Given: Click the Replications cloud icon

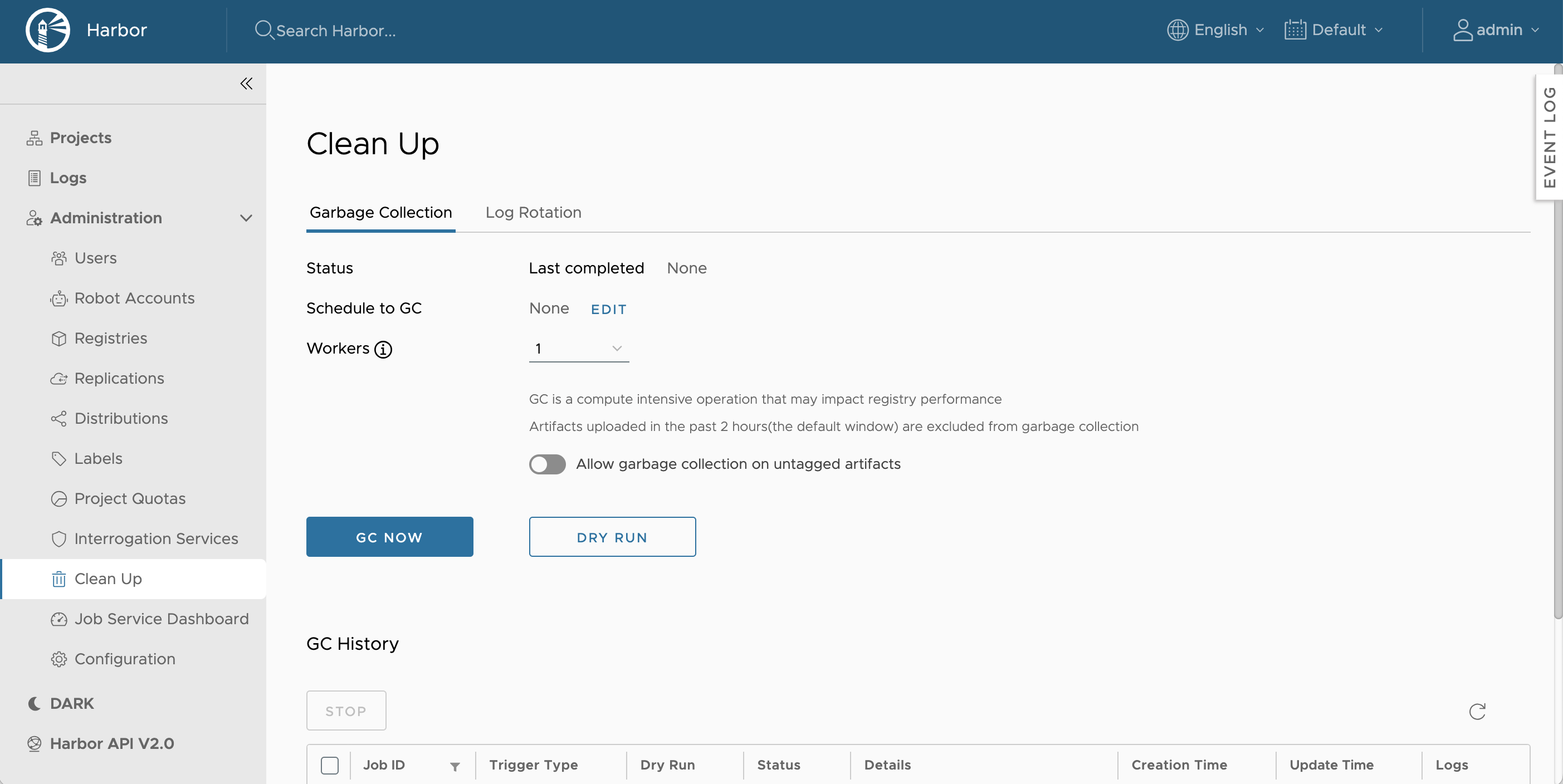Looking at the screenshot, I should [59, 378].
